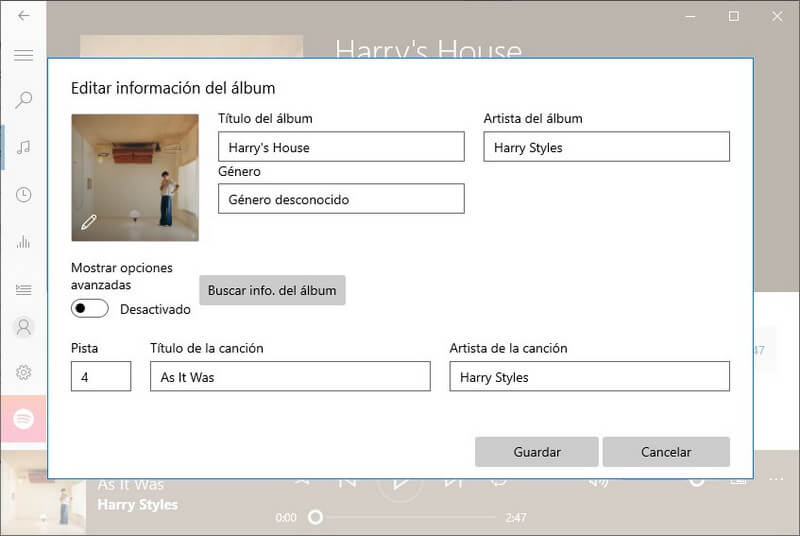
Task: Open the hamburger menu in the sidebar
Action: (23, 55)
